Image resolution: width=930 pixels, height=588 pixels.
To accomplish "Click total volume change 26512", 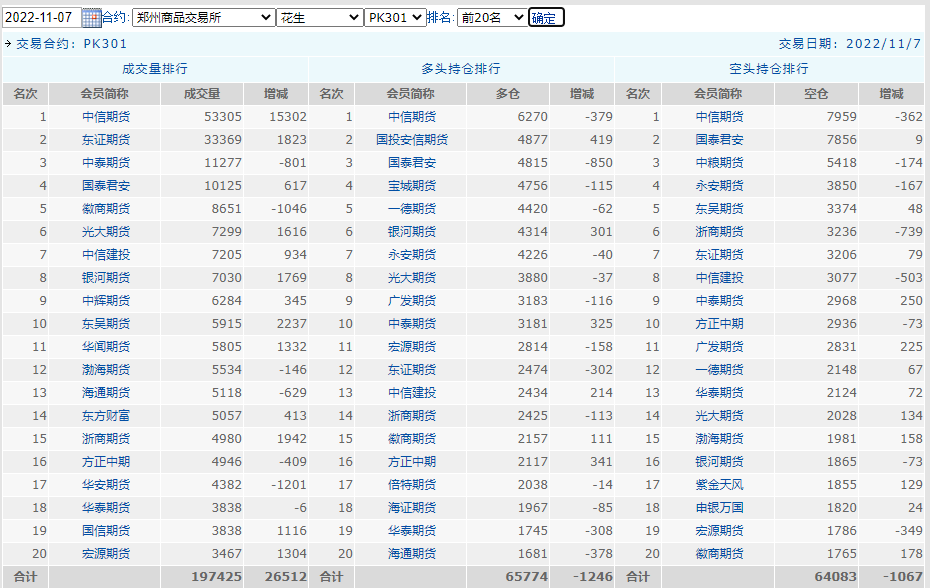I will [x=286, y=577].
